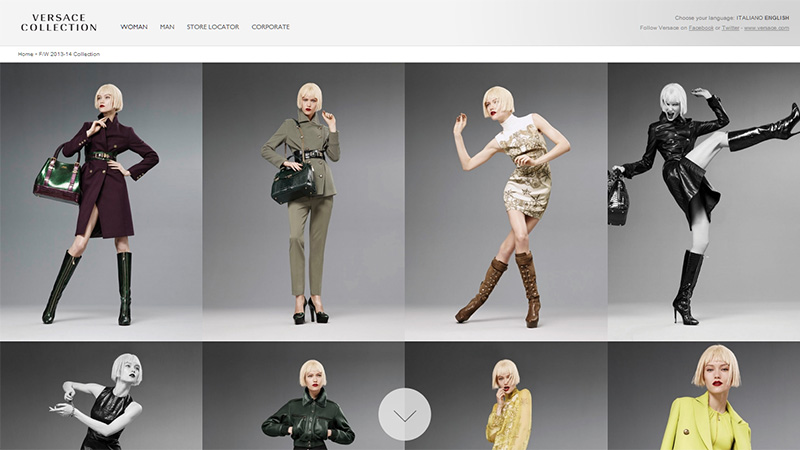Click the Home breadcrumb link
The height and width of the screenshot is (450, 800).
pyautogui.click(x=25, y=54)
